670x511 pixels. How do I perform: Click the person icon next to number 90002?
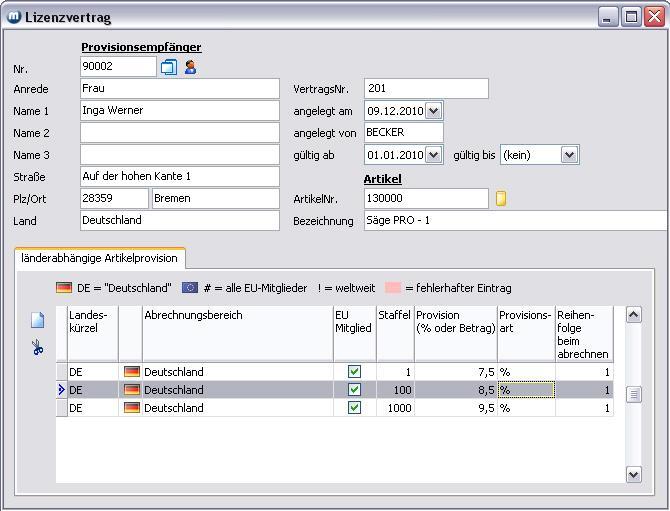(x=190, y=67)
